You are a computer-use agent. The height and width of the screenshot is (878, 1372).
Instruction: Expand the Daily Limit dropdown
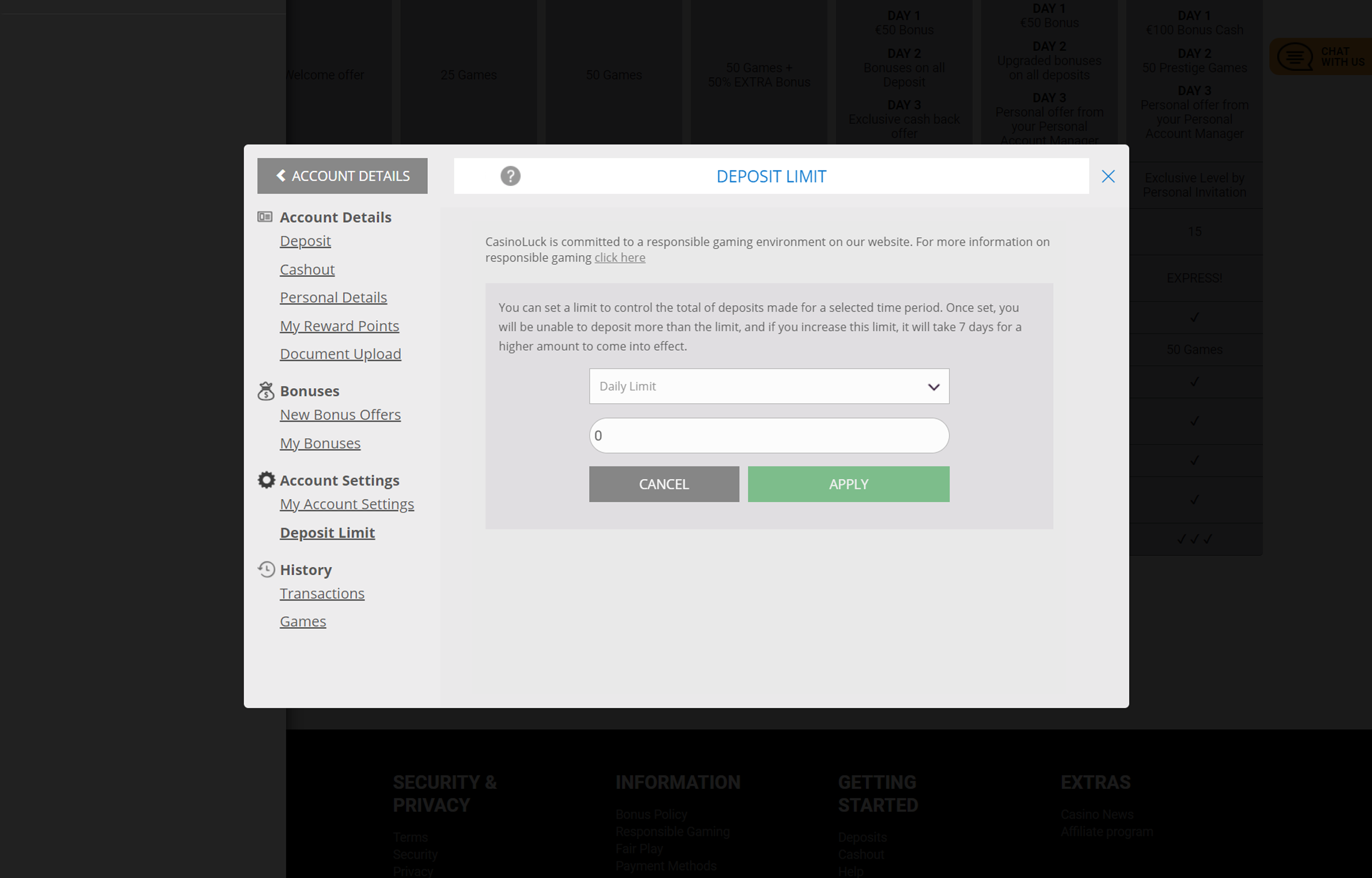[769, 386]
